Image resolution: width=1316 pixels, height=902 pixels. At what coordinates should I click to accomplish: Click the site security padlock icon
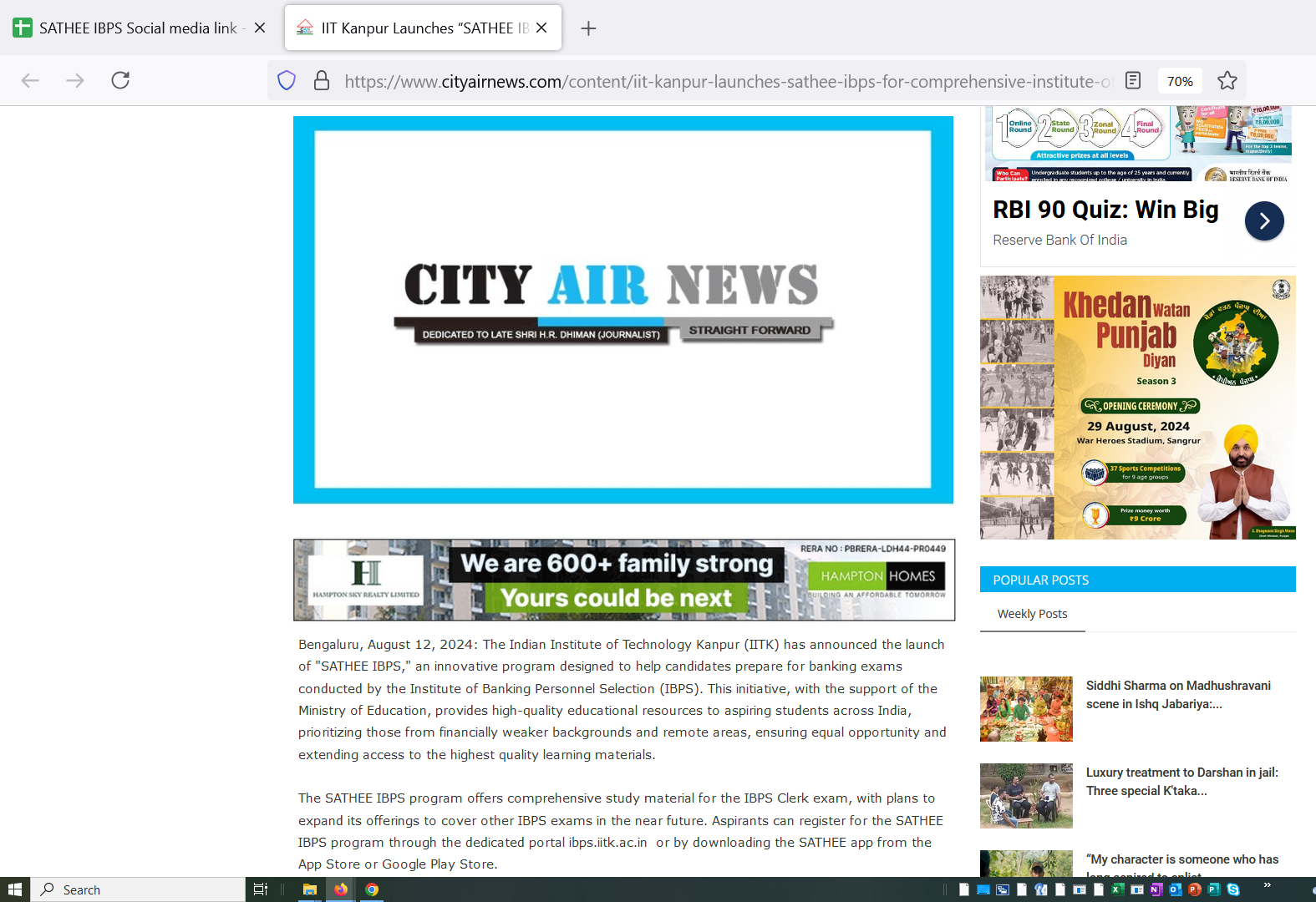[x=321, y=81]
